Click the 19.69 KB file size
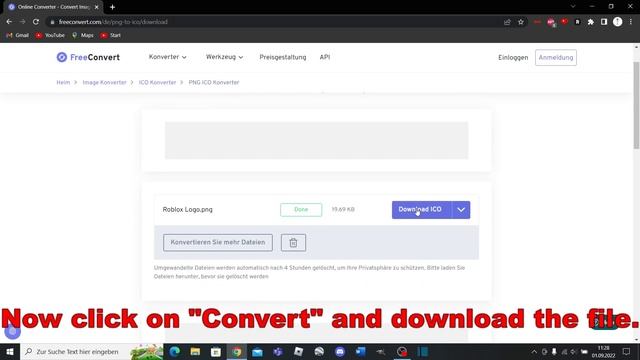The width and height of the screenshot is (640, 360). pos(343,209)
